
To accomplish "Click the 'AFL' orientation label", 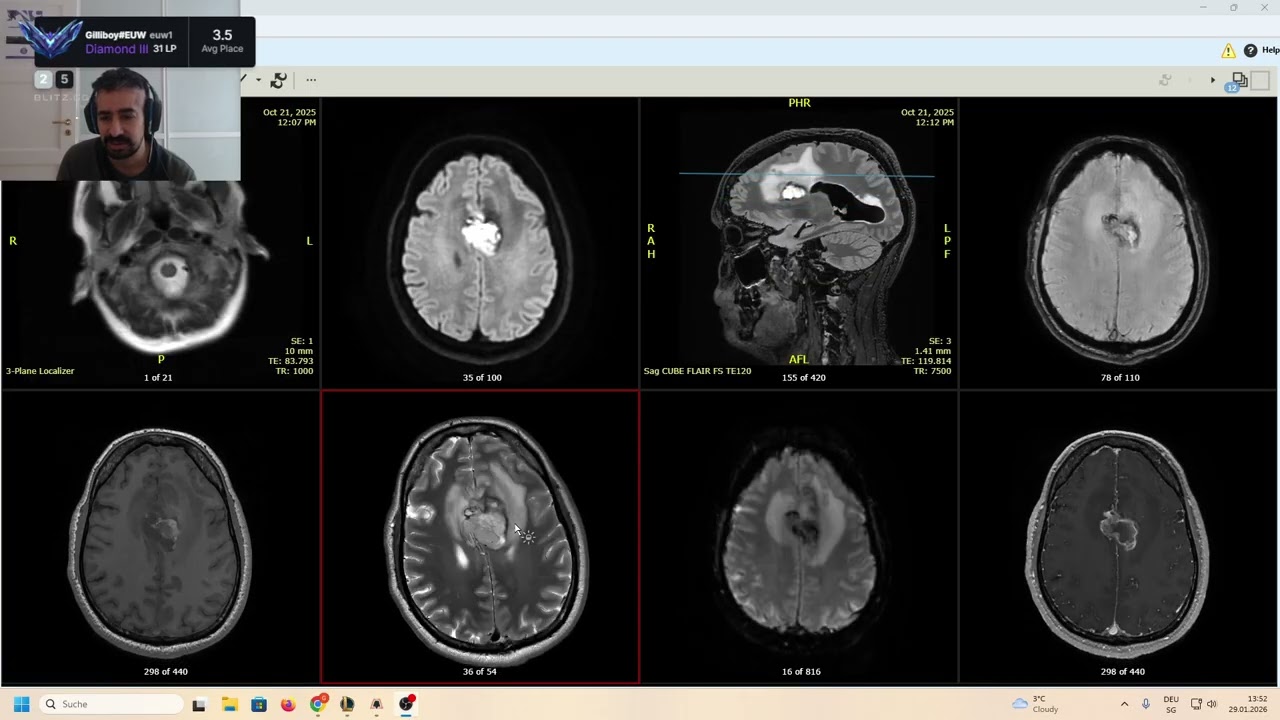I will (798, 360).
